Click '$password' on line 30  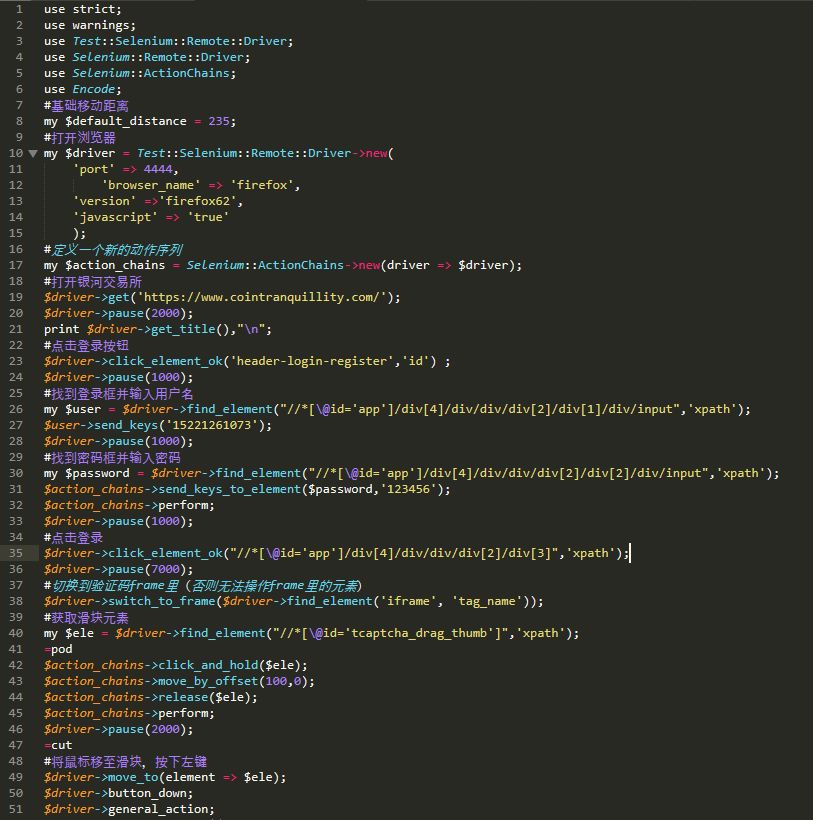97,473
